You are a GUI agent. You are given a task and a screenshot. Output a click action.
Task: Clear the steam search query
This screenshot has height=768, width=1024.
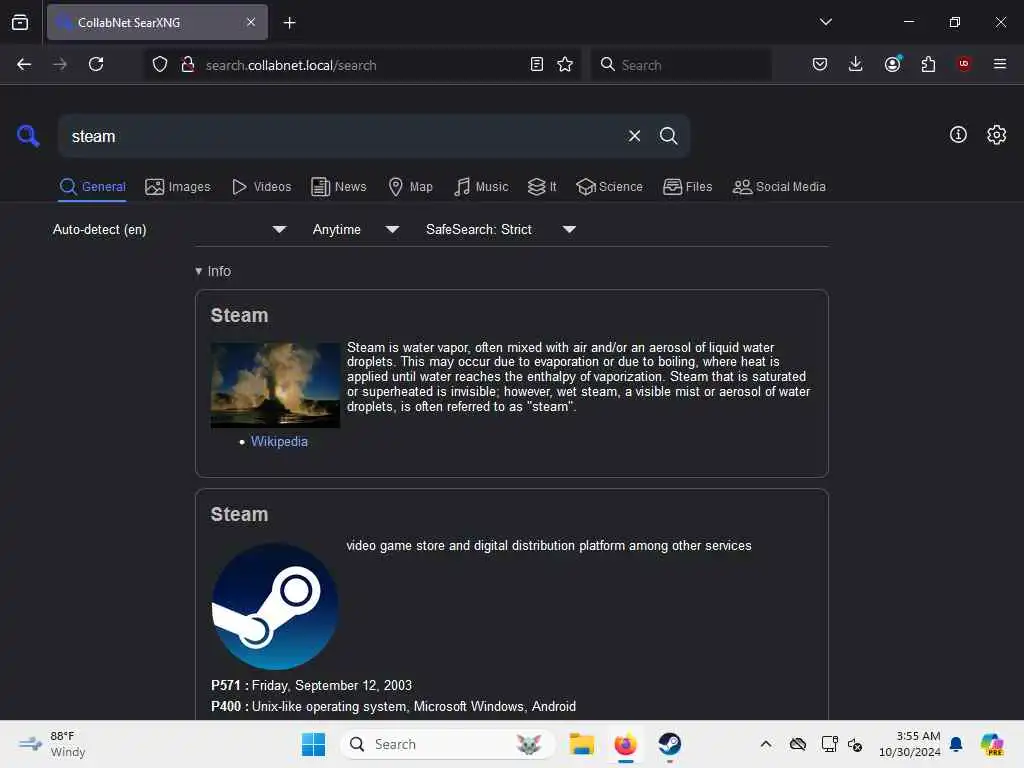[x=634, y=136]
